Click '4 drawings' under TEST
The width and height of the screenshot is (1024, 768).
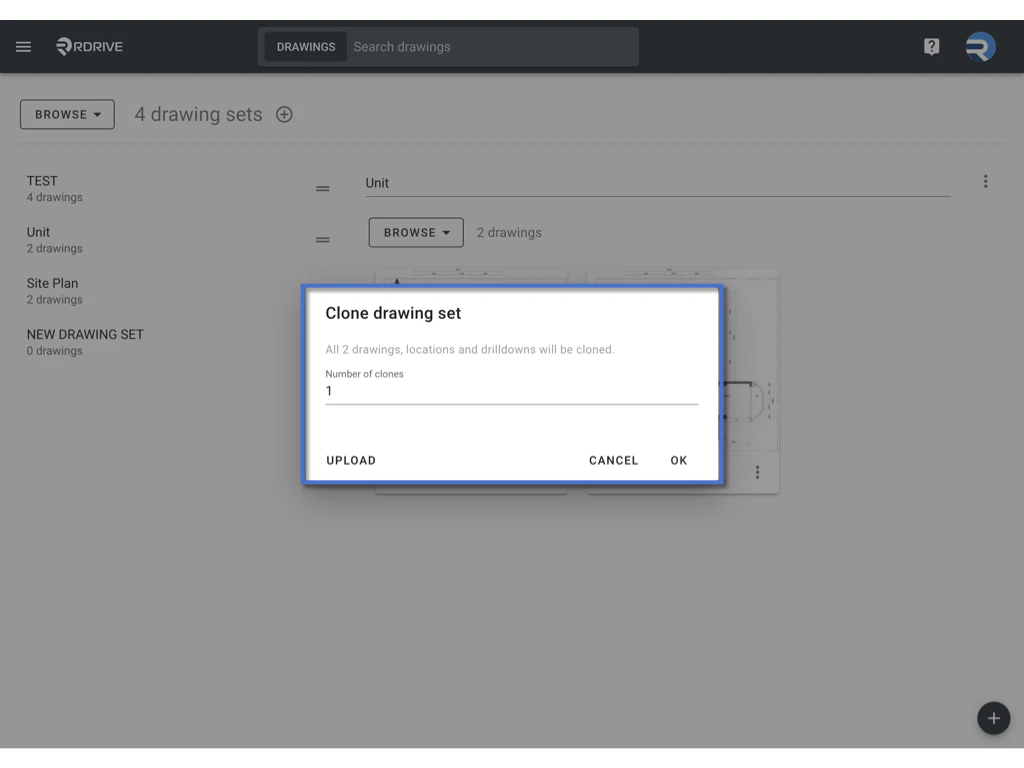54,197
